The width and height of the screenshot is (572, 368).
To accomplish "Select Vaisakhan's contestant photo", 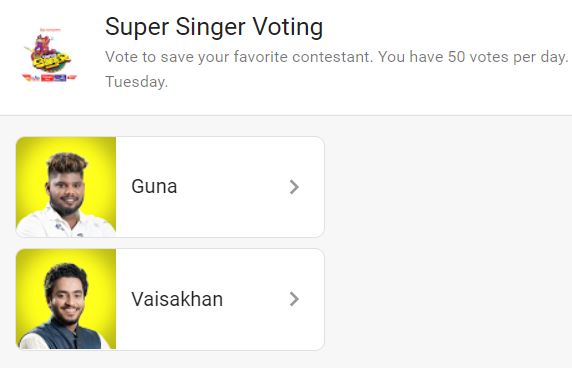I will click(66, 299).
